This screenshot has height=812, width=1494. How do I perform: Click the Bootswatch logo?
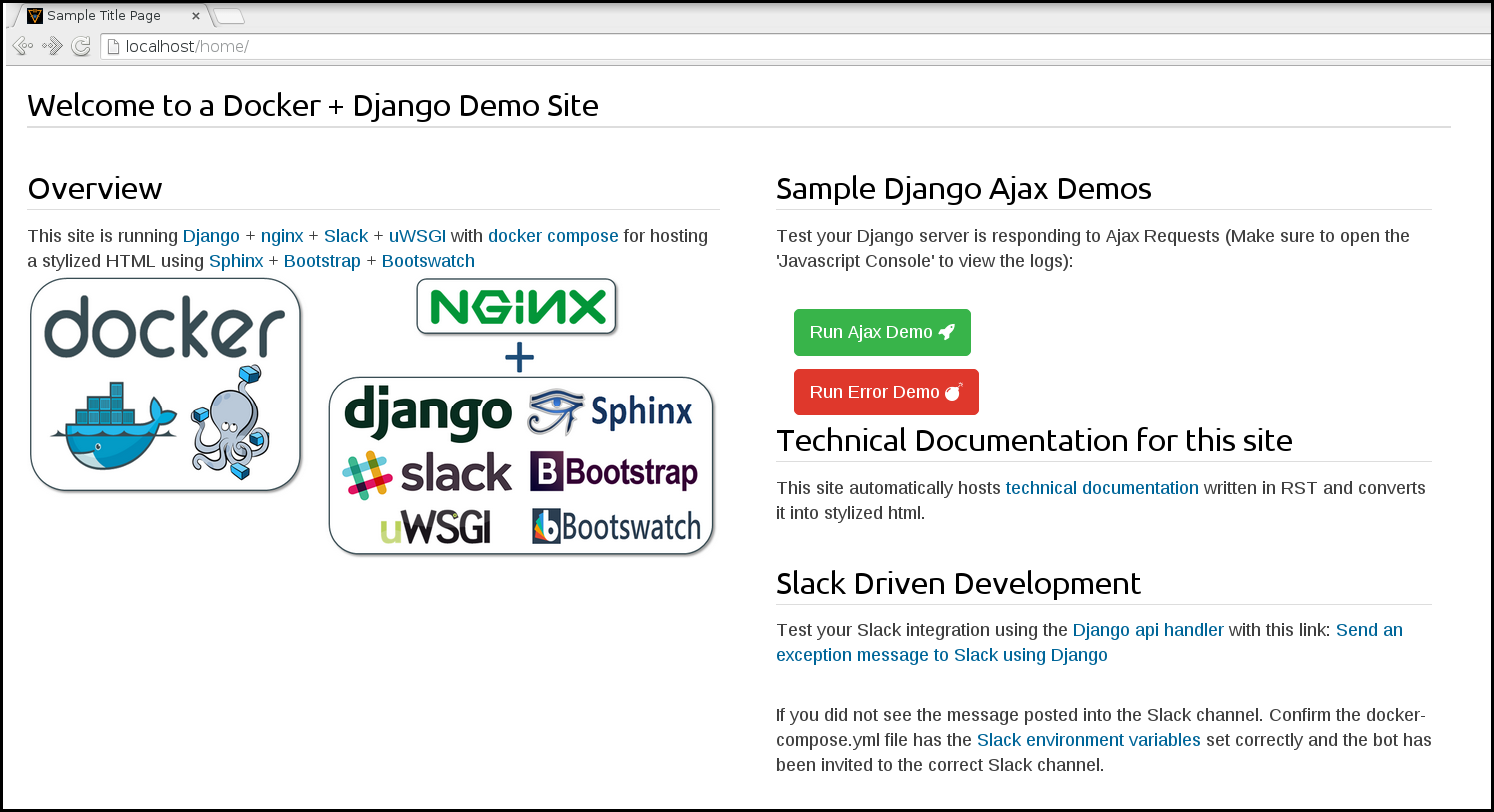click(616, 526)
